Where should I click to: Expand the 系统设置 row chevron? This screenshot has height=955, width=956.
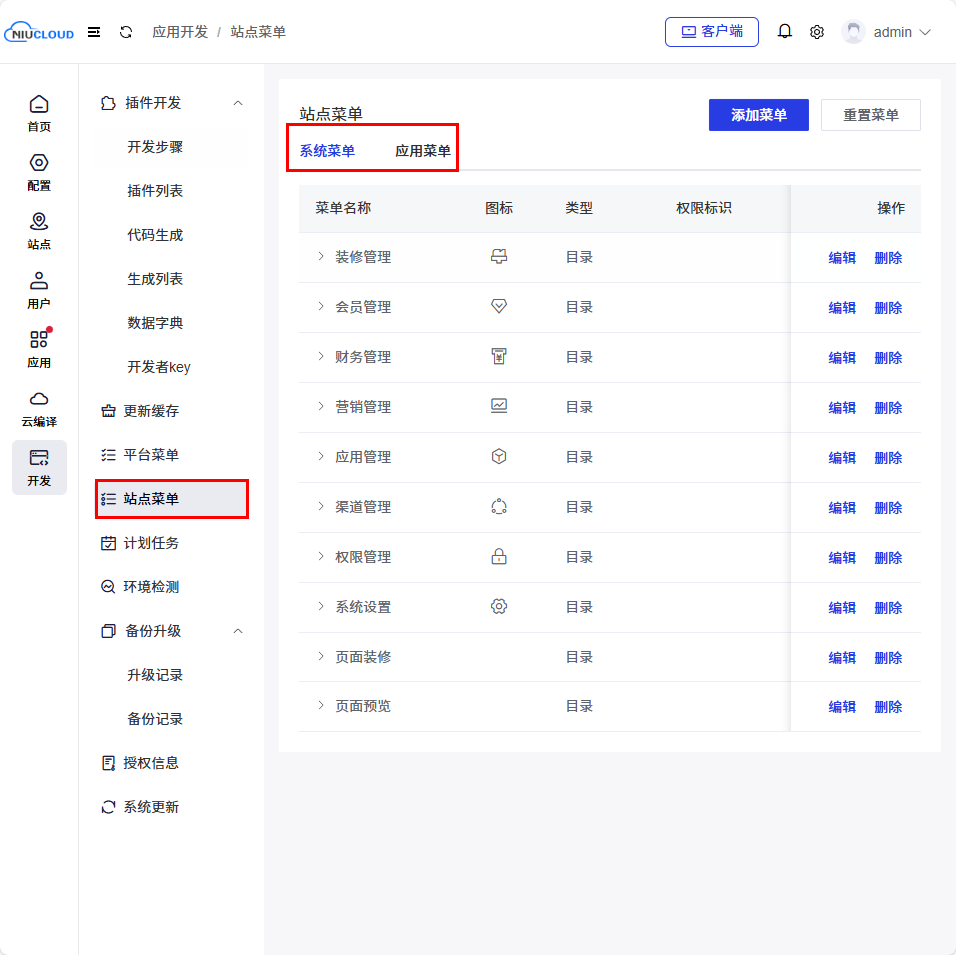(321, 607)
